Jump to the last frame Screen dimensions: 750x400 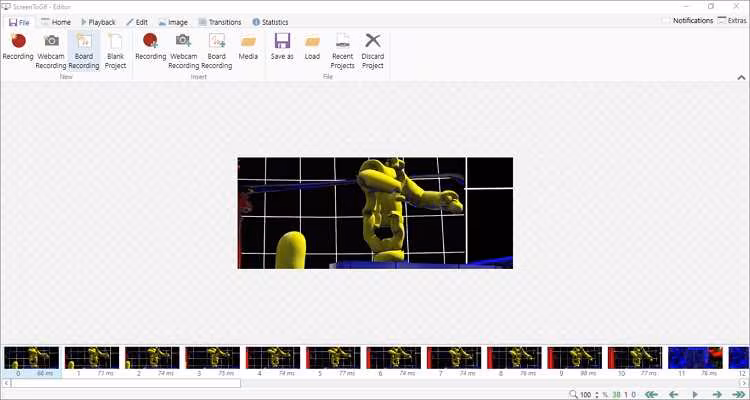[739, 395]
